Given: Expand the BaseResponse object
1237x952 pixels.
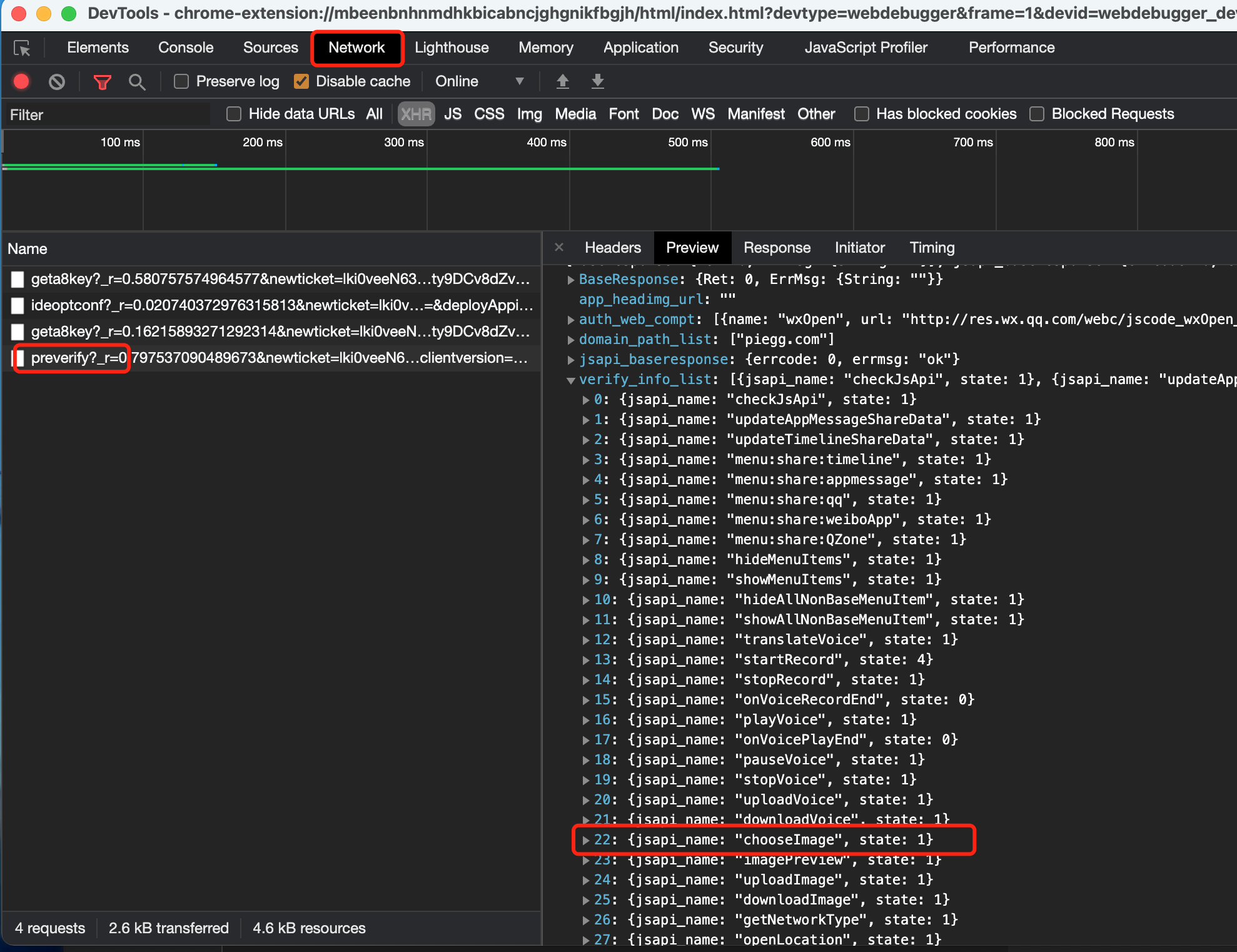Looking at the screenshot, I should pos(571,280).
